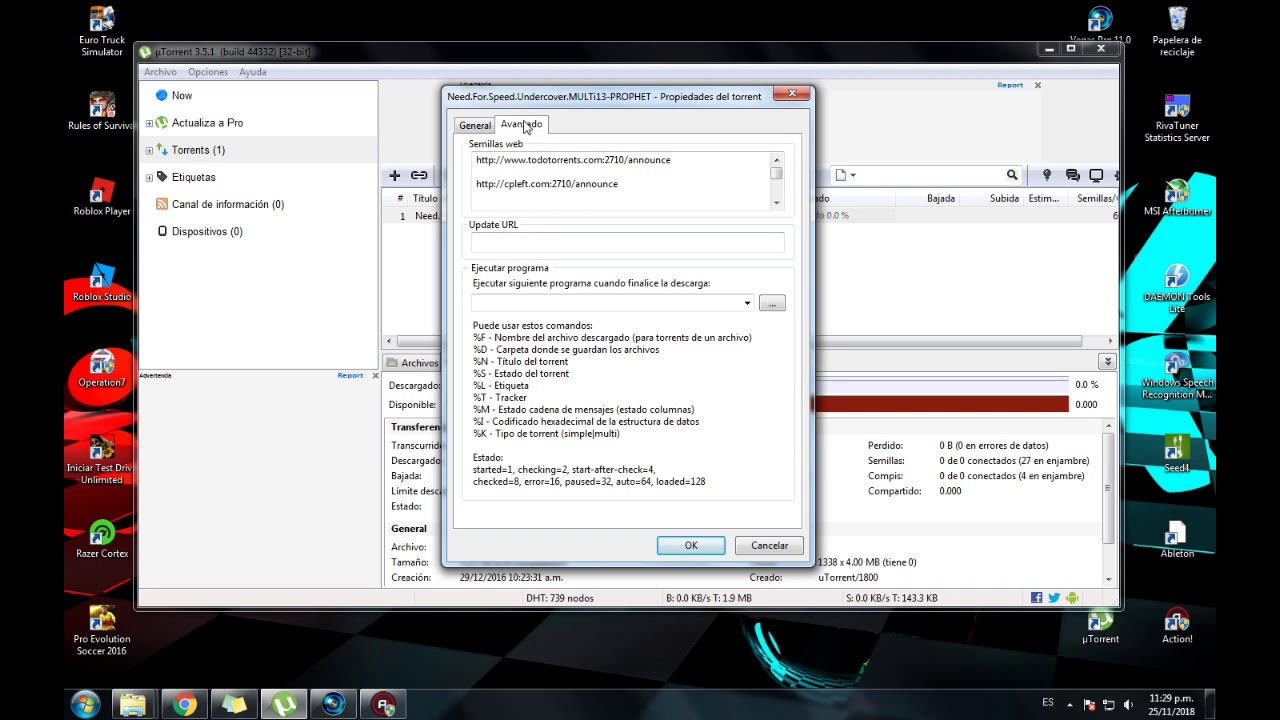This screenshot has width=1280, height=720.
Task: Open the document dropdown in uTorrent toolbar
Action: click(846, 175)
